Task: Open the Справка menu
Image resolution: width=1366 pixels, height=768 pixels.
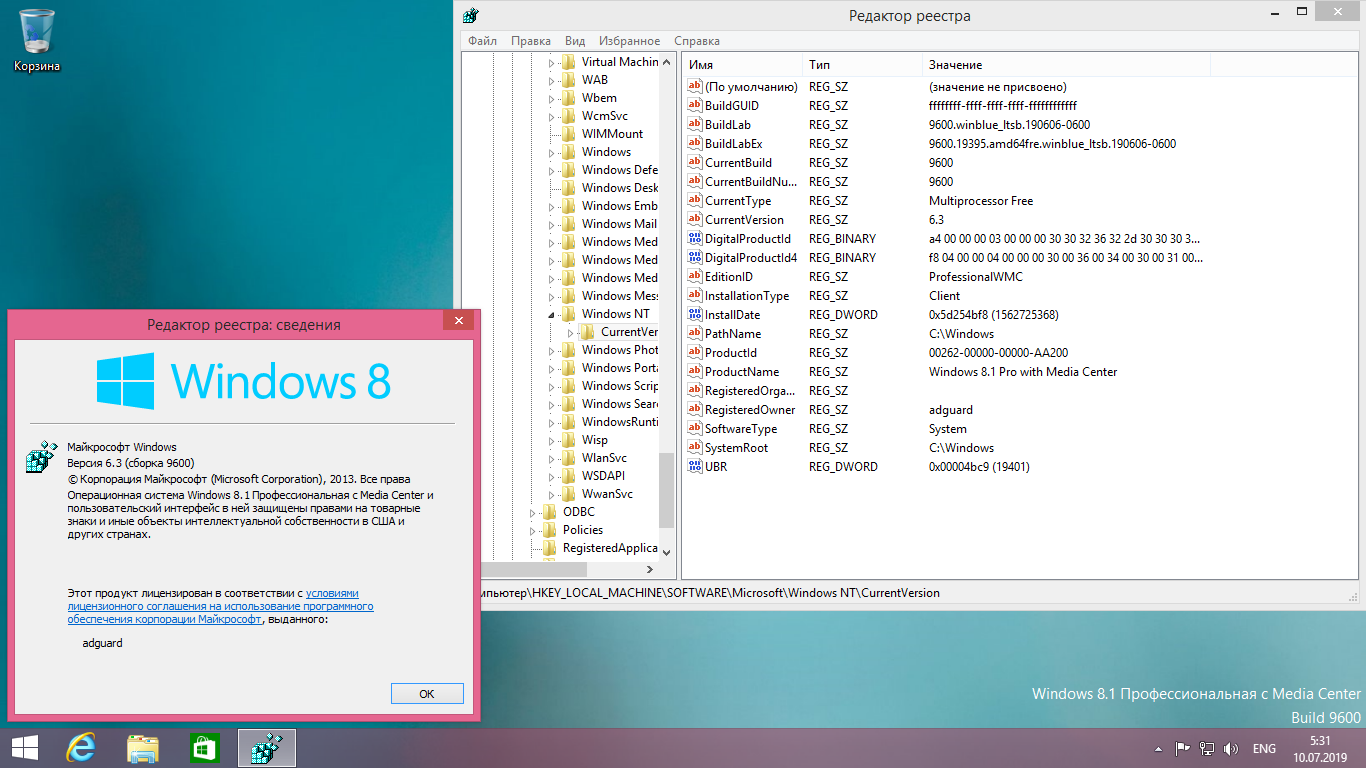Action: pyautogui.click(x=697, y=41)
